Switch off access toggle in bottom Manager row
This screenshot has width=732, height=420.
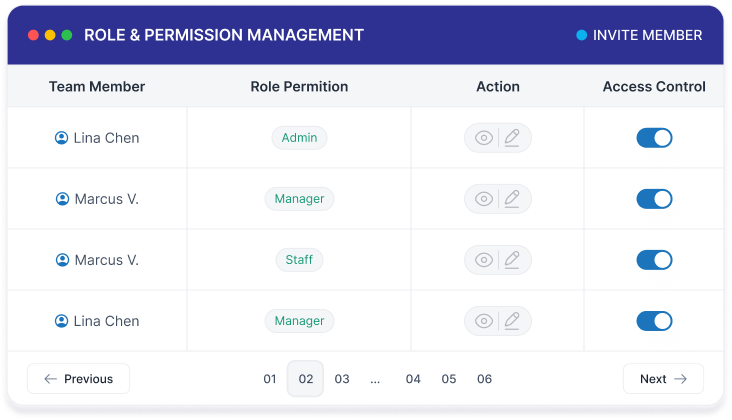[x=654, y=321]
